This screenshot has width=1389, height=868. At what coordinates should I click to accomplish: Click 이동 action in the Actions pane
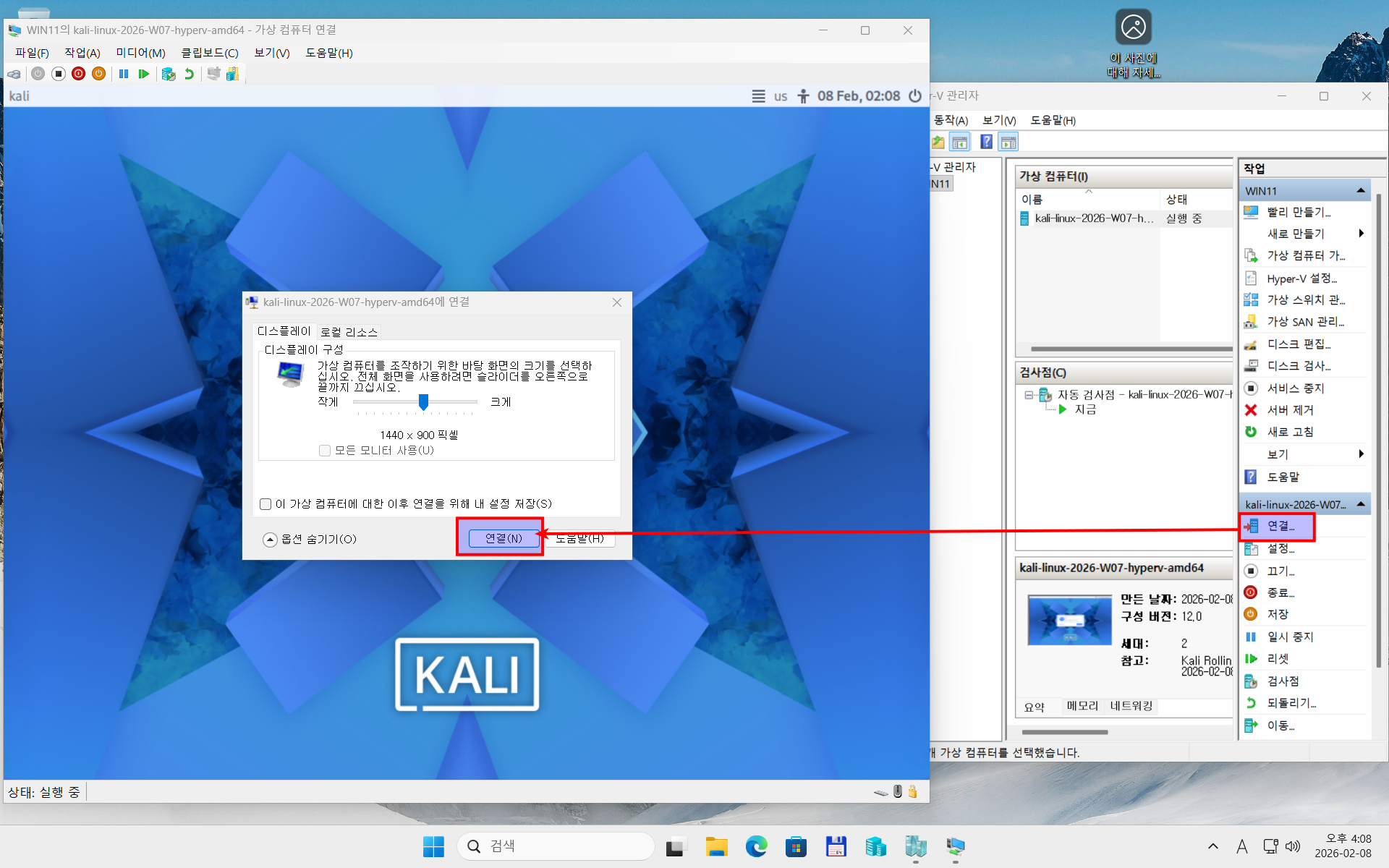[1280, 726]
